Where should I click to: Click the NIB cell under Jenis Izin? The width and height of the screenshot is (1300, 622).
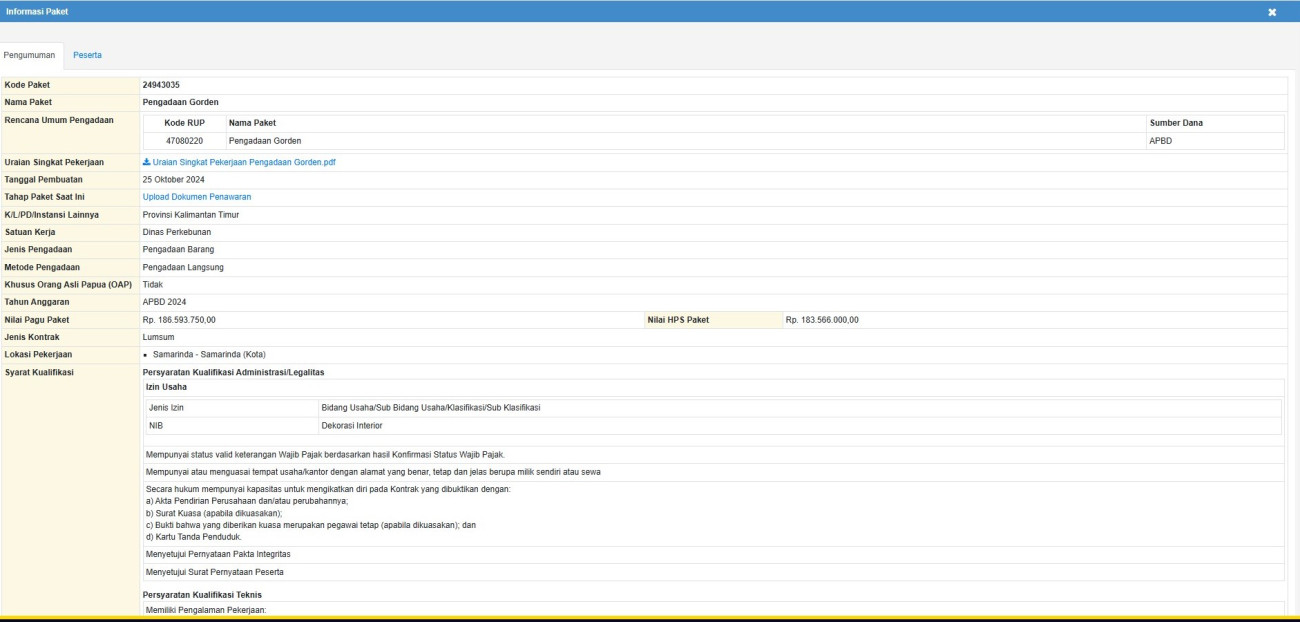tap(156, 425)
